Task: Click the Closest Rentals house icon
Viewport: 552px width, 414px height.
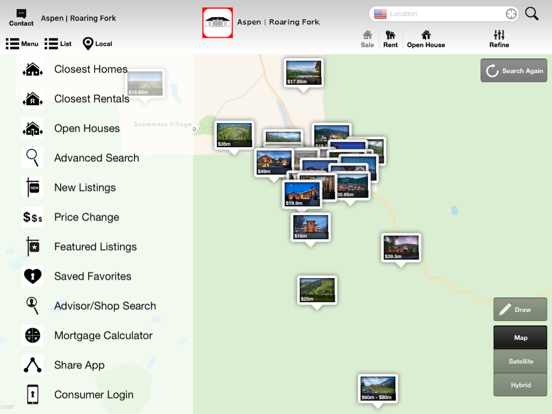Action: [33, 99]
